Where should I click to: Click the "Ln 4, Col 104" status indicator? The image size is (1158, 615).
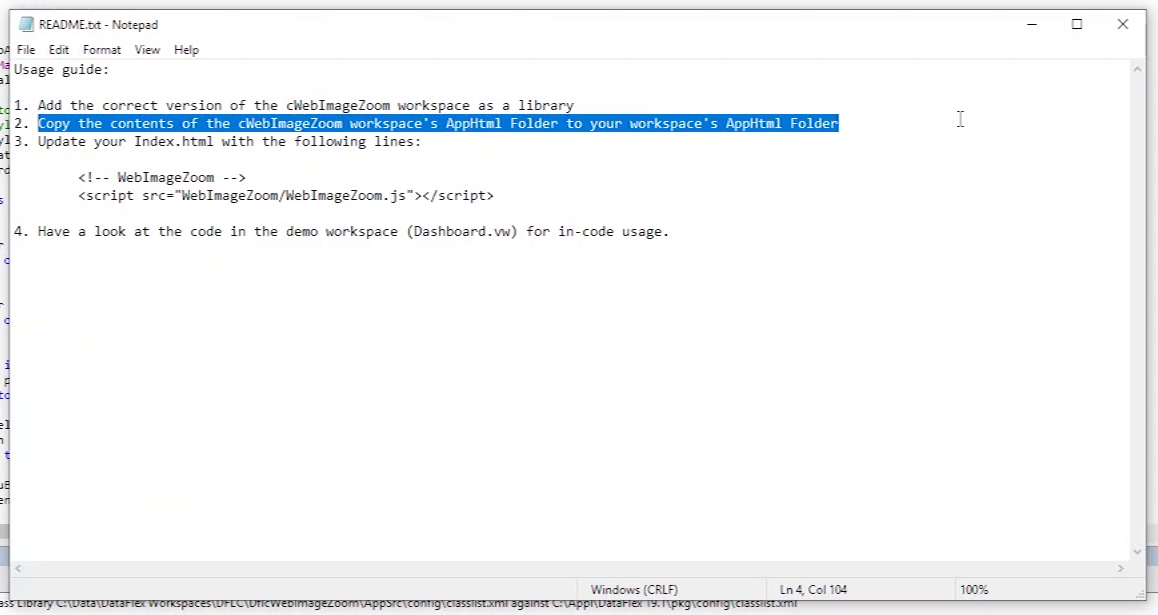[x=813, y=590]
